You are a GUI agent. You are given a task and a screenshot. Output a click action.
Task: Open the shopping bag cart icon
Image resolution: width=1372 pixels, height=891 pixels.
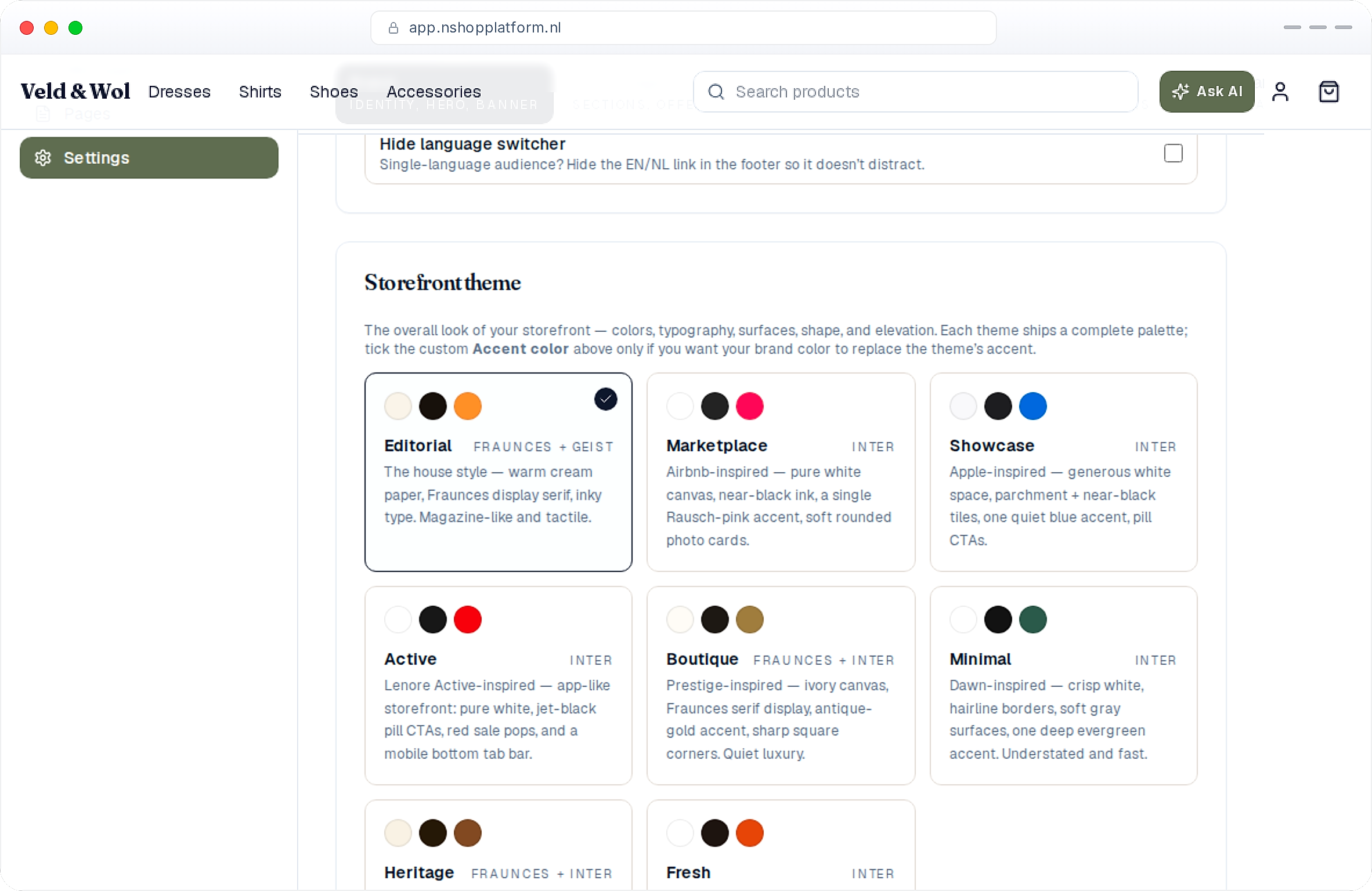[1329, 92]
